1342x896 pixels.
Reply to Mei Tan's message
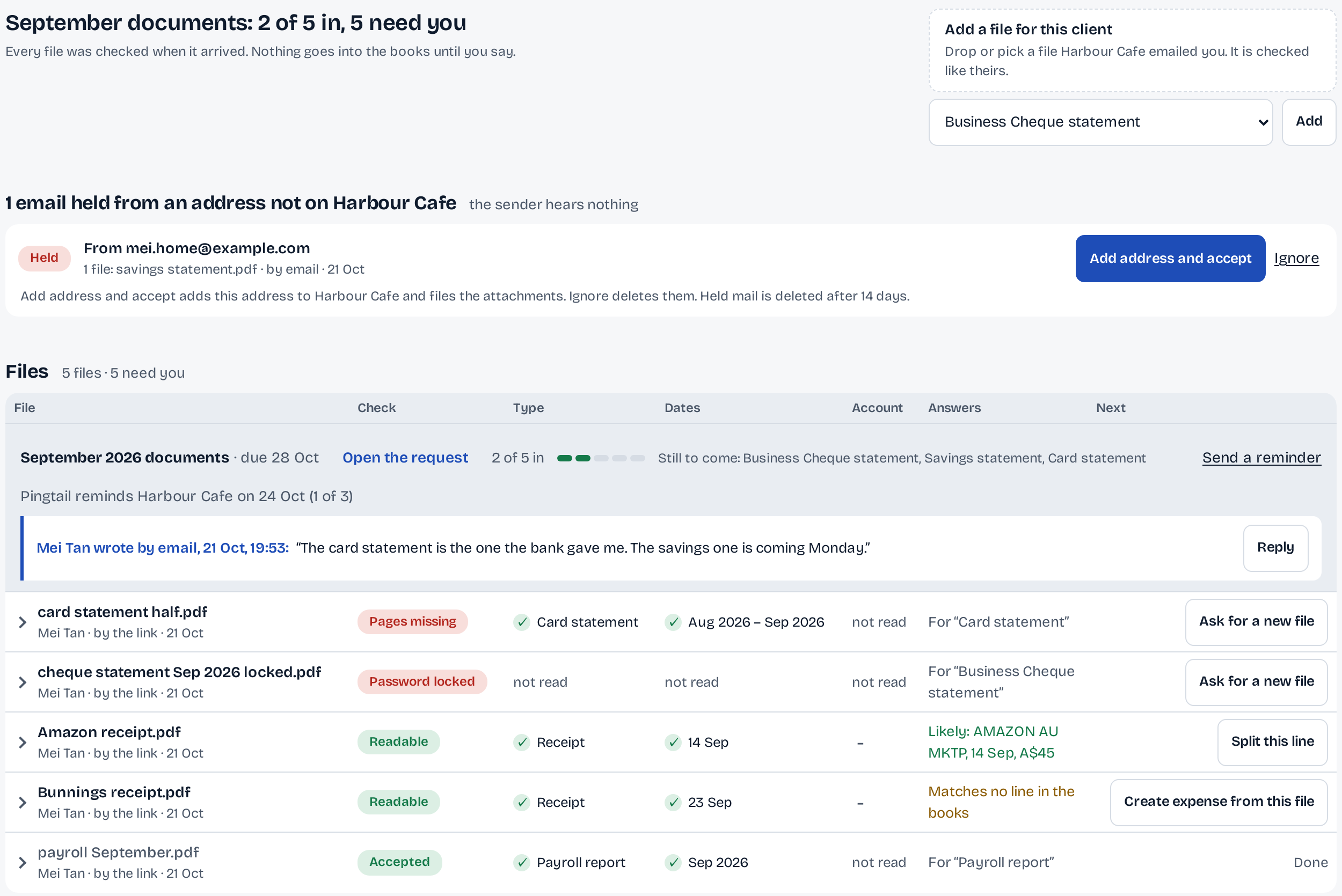click(x=1275, y=547)
